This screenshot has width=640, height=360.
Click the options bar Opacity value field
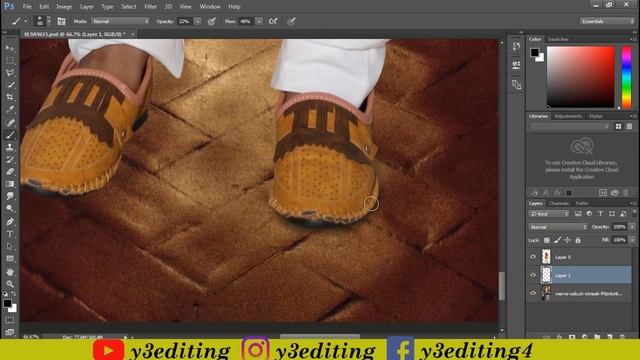click(185, 21)
